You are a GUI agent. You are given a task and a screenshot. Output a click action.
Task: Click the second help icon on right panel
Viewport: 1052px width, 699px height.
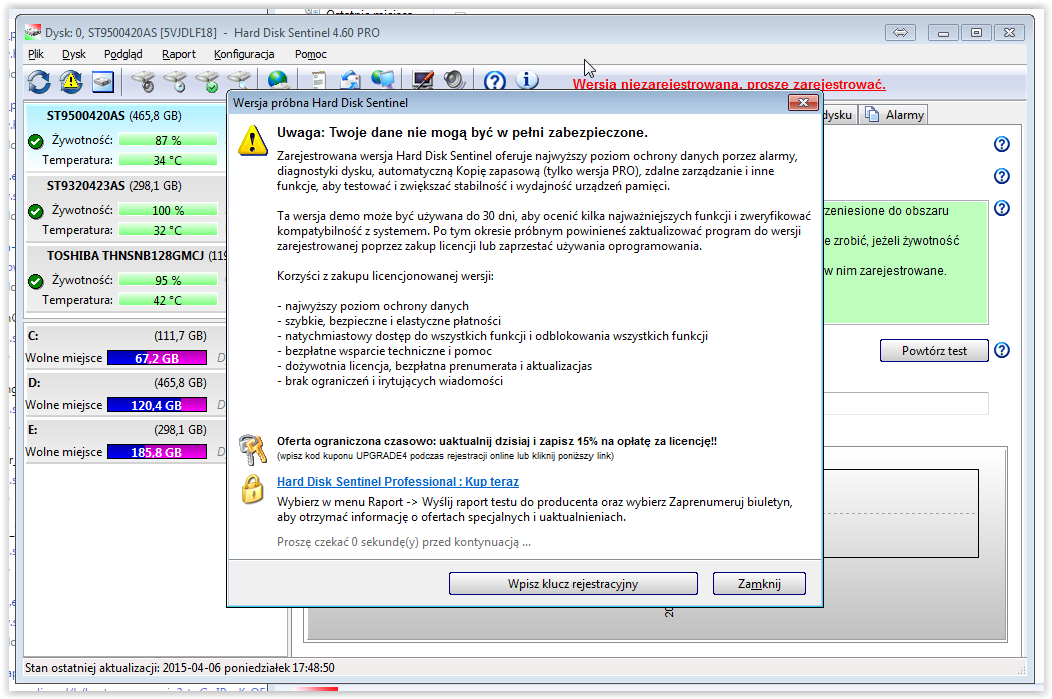tap(1002, 176)
